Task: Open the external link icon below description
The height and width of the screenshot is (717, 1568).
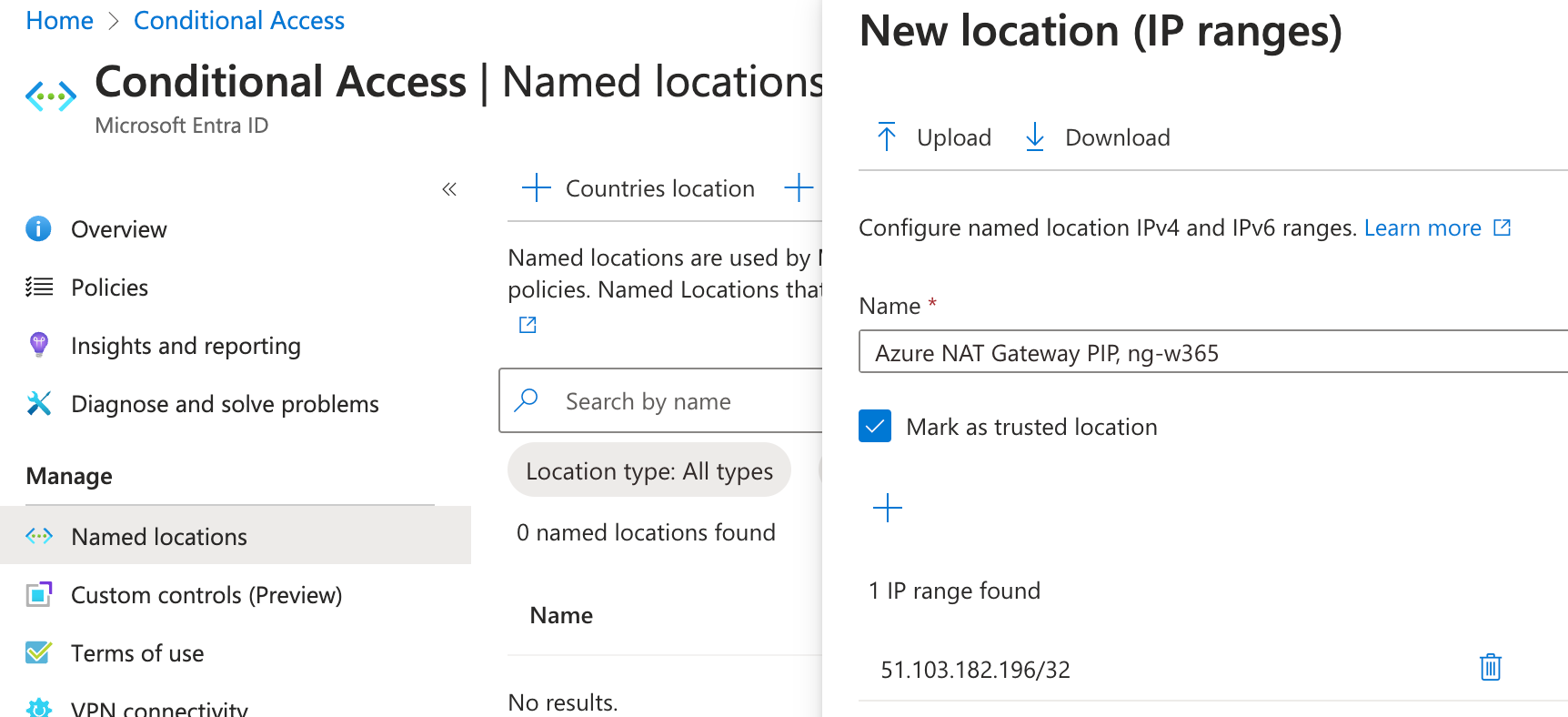Action: pyautogui.click(x=528, y=325)
